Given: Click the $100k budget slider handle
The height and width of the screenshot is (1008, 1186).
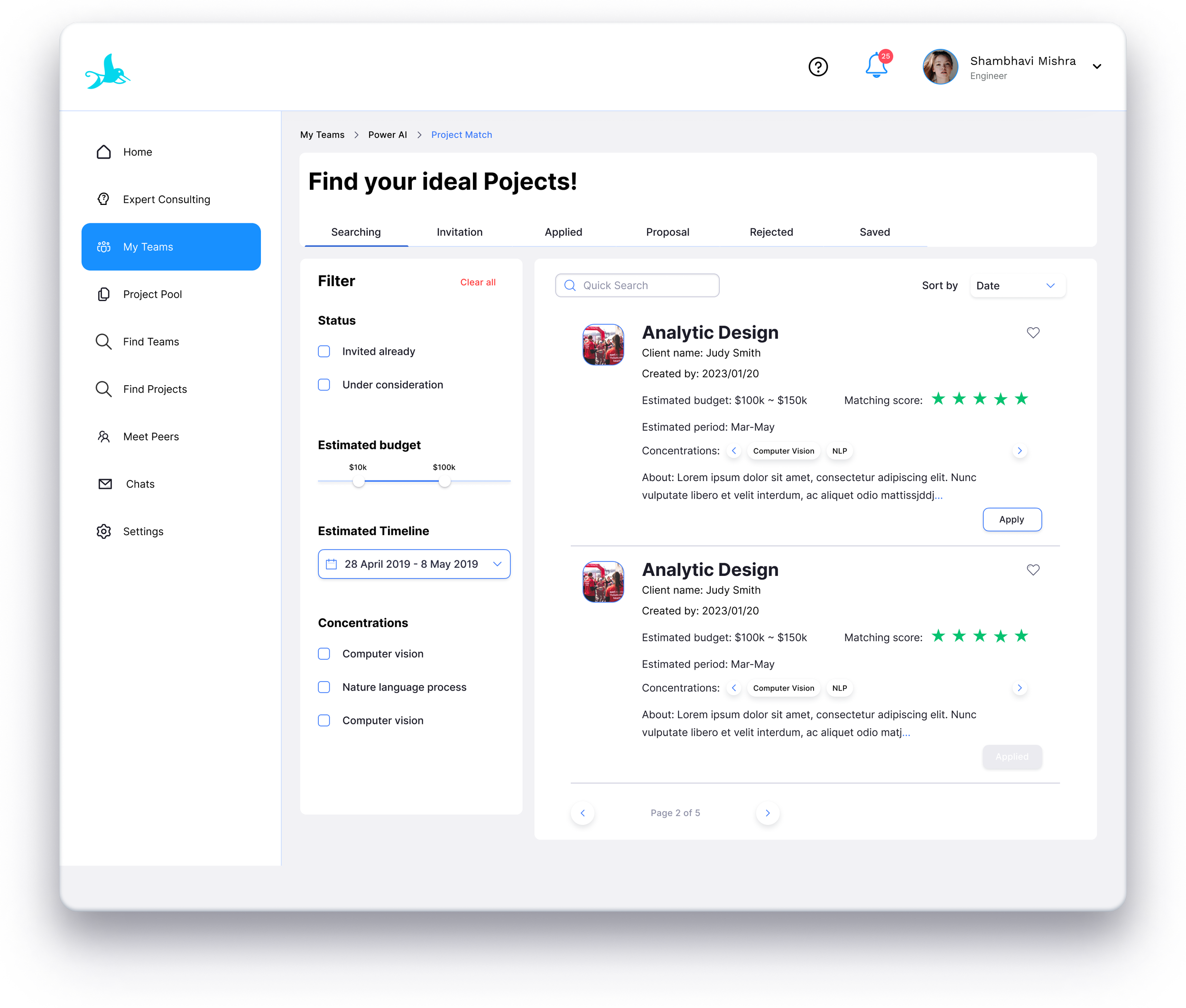Looking at the screenshot, I should pyautogui.click(x=445, y=482).
